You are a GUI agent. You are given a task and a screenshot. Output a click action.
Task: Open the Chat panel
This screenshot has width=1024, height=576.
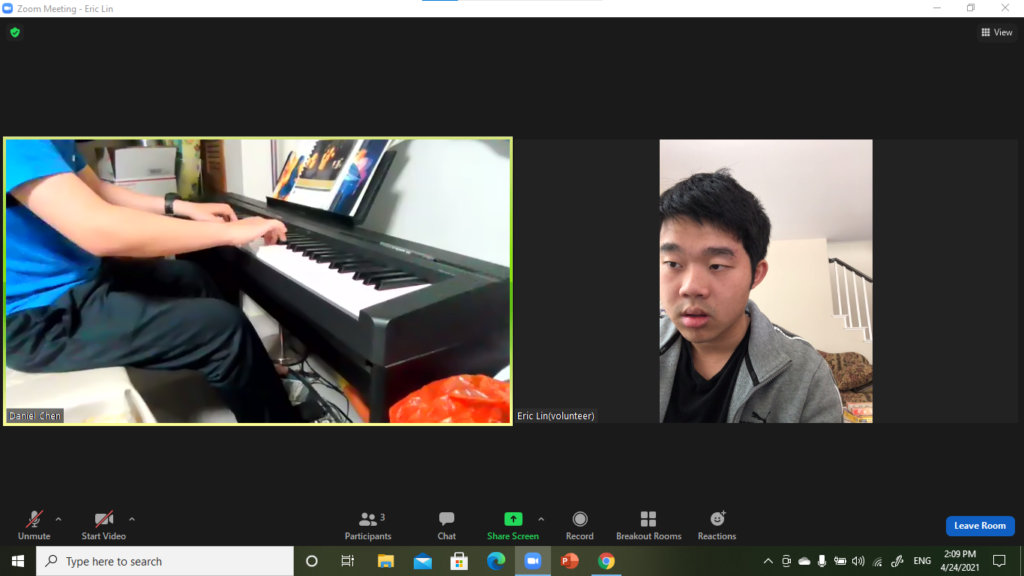click(447, 526)
